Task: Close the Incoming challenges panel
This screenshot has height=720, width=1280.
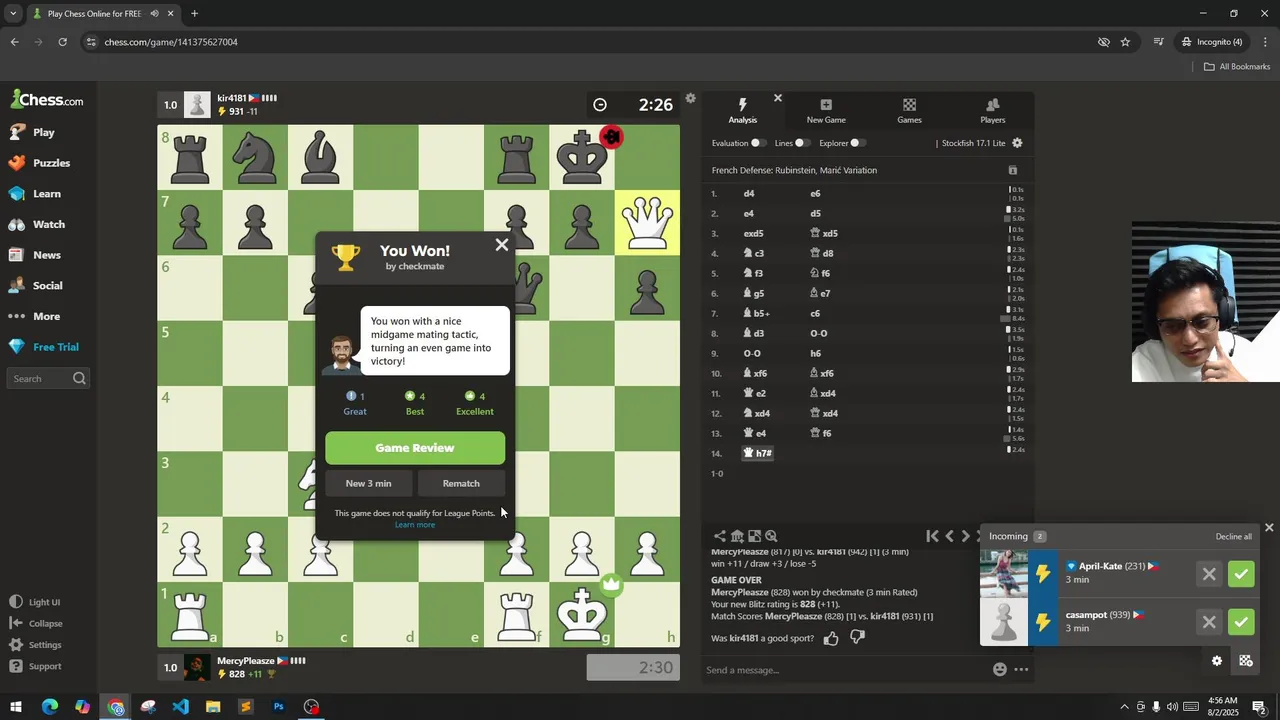Action: [x=1269, y=527]
